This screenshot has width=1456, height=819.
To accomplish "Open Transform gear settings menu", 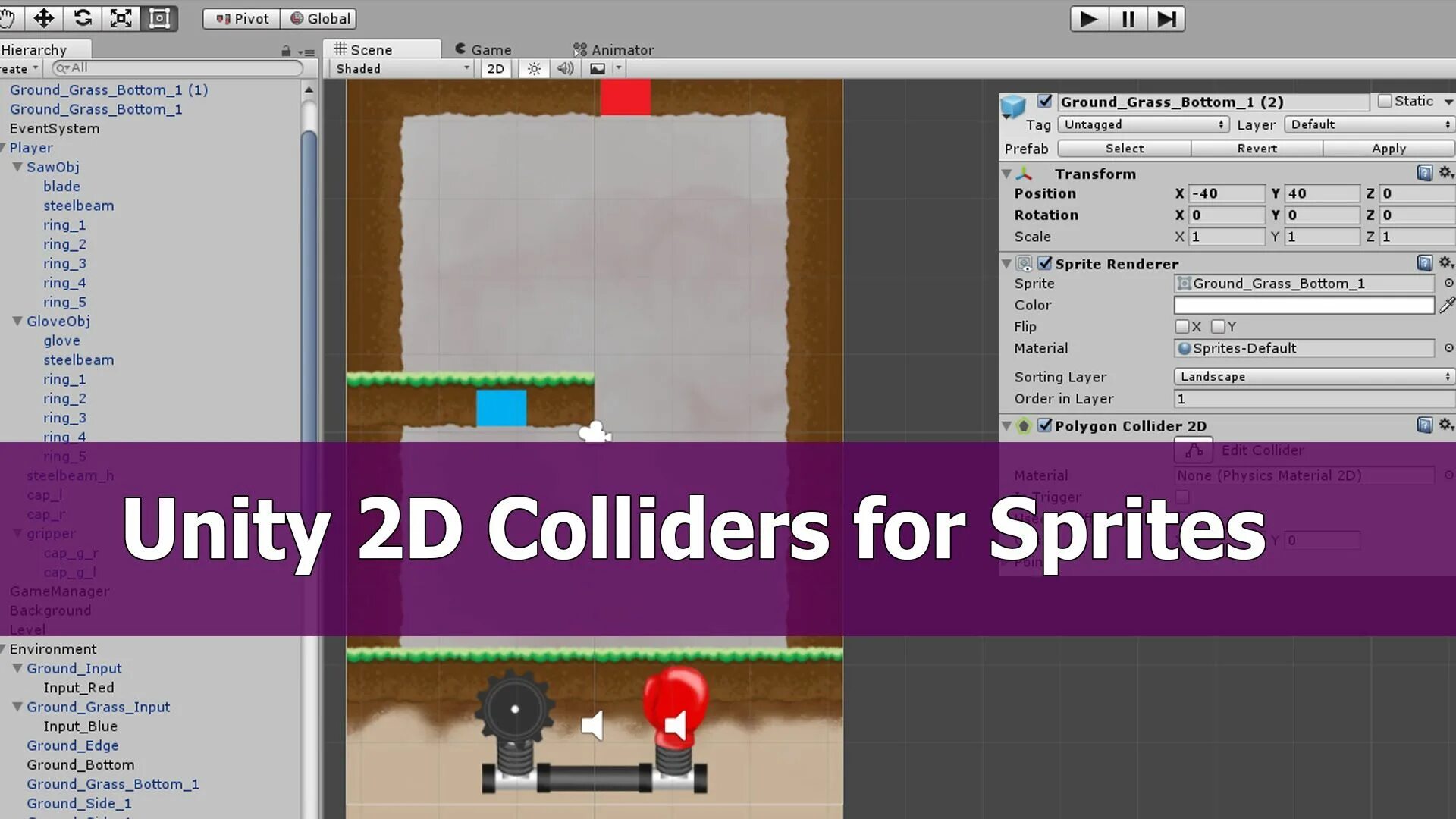I will click(x=1446, y=173).
